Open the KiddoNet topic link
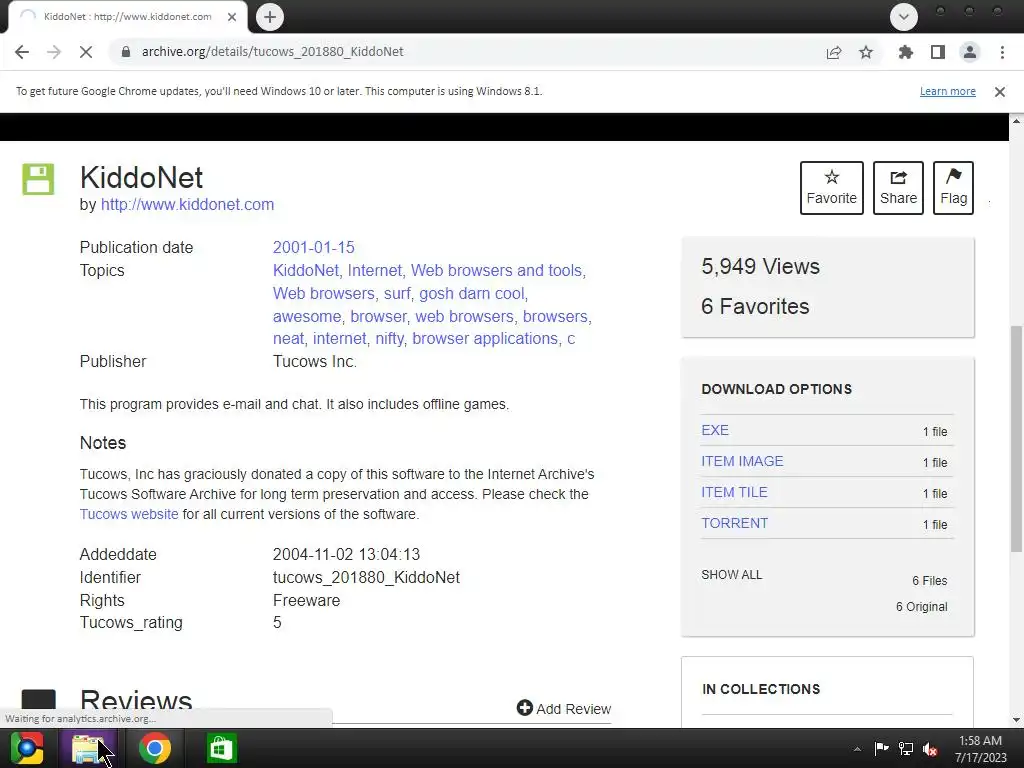 (306, 270)
